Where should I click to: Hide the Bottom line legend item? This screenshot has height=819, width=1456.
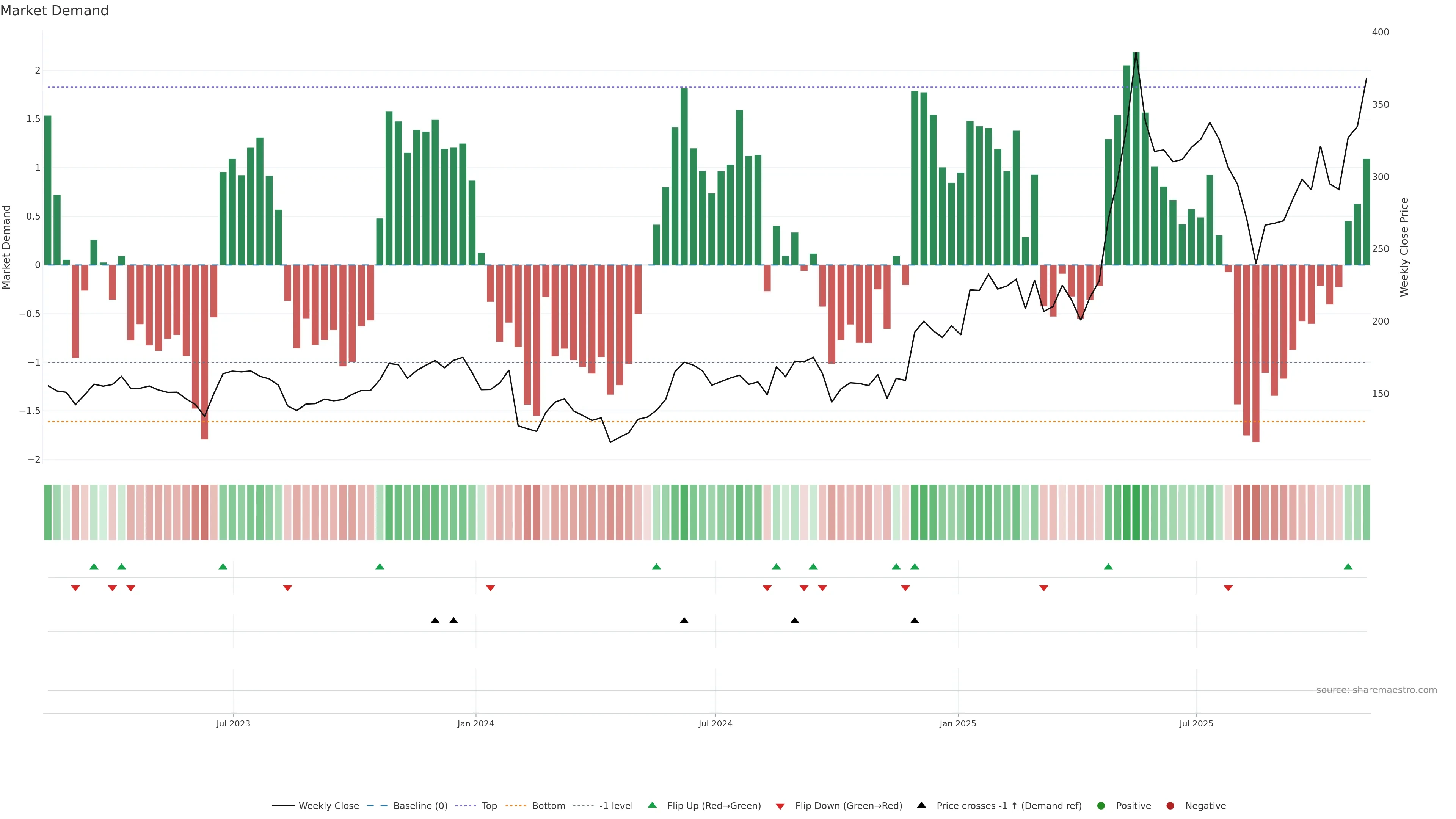pos(548,806)
